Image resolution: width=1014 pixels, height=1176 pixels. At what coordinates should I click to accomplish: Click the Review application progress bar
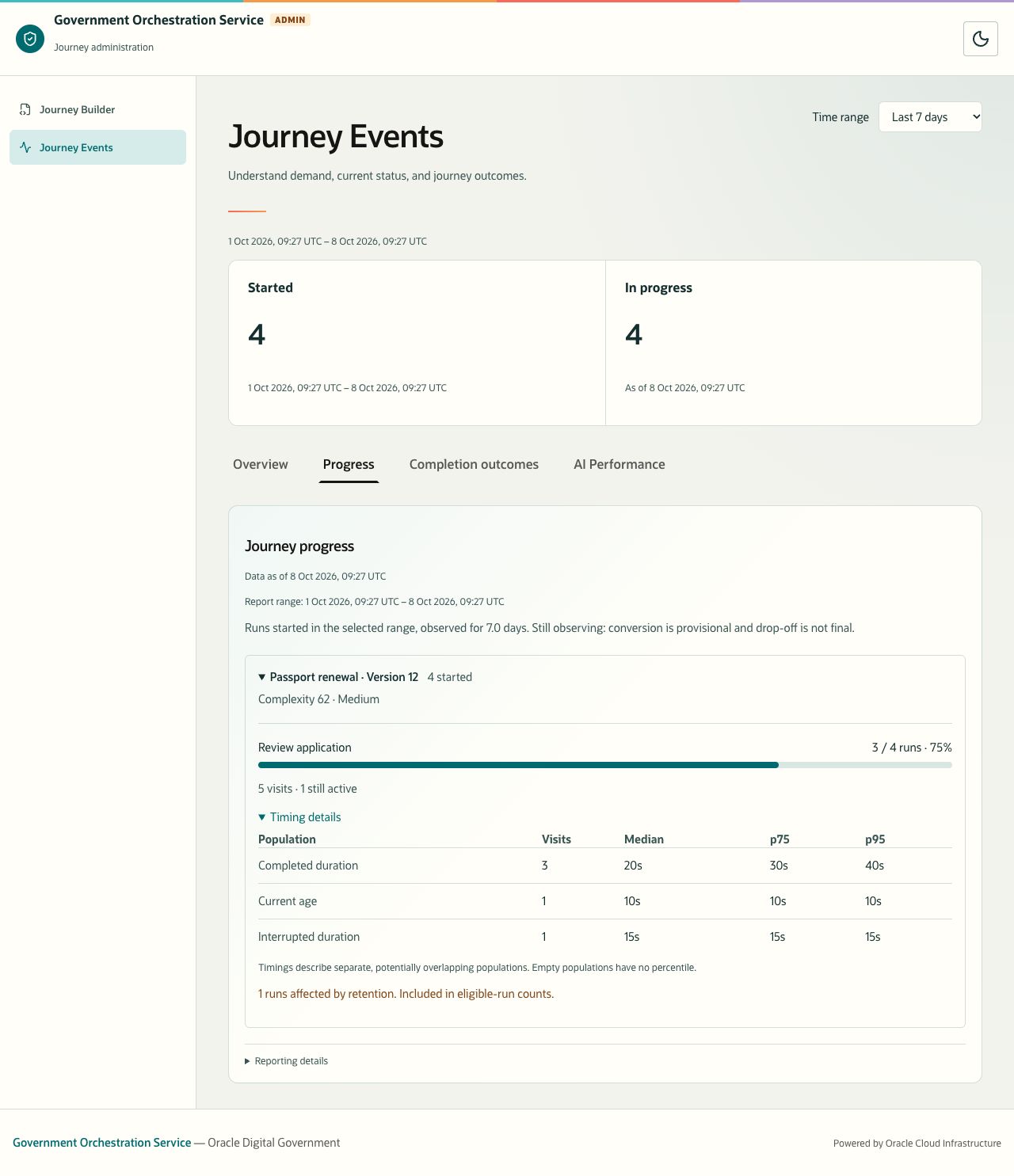tap(605, 765)
